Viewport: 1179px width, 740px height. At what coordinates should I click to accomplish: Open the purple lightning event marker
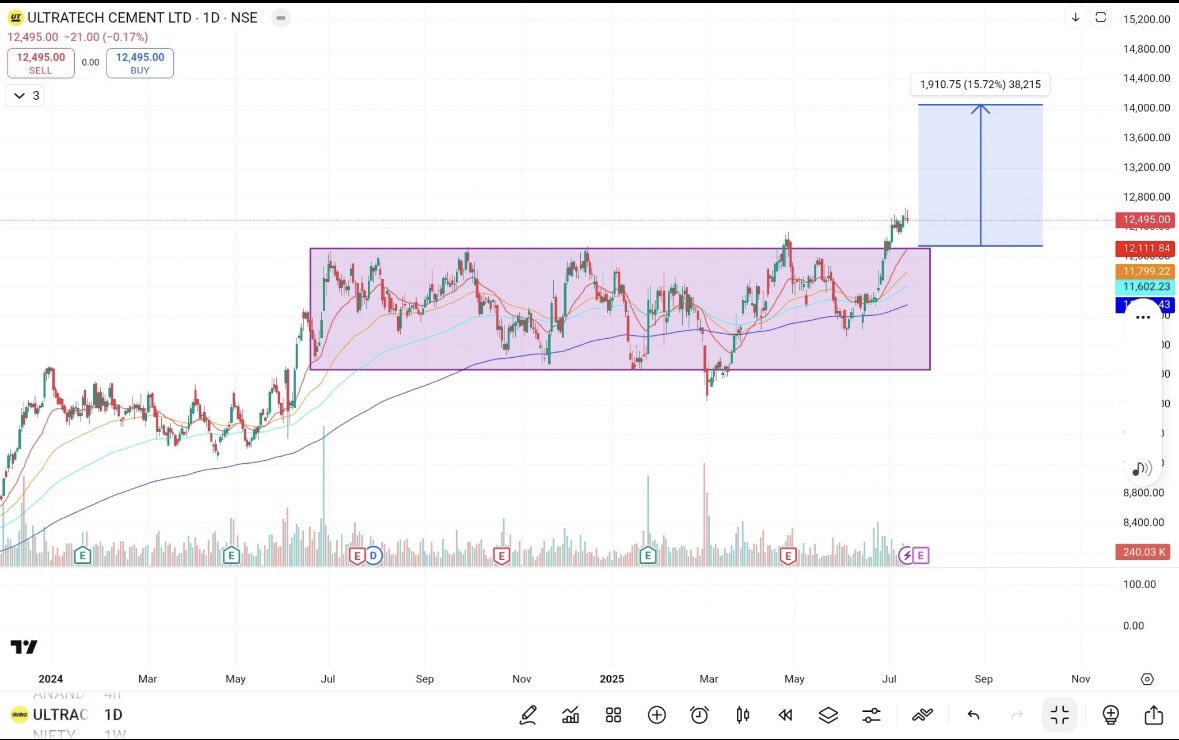click(906, 556)
